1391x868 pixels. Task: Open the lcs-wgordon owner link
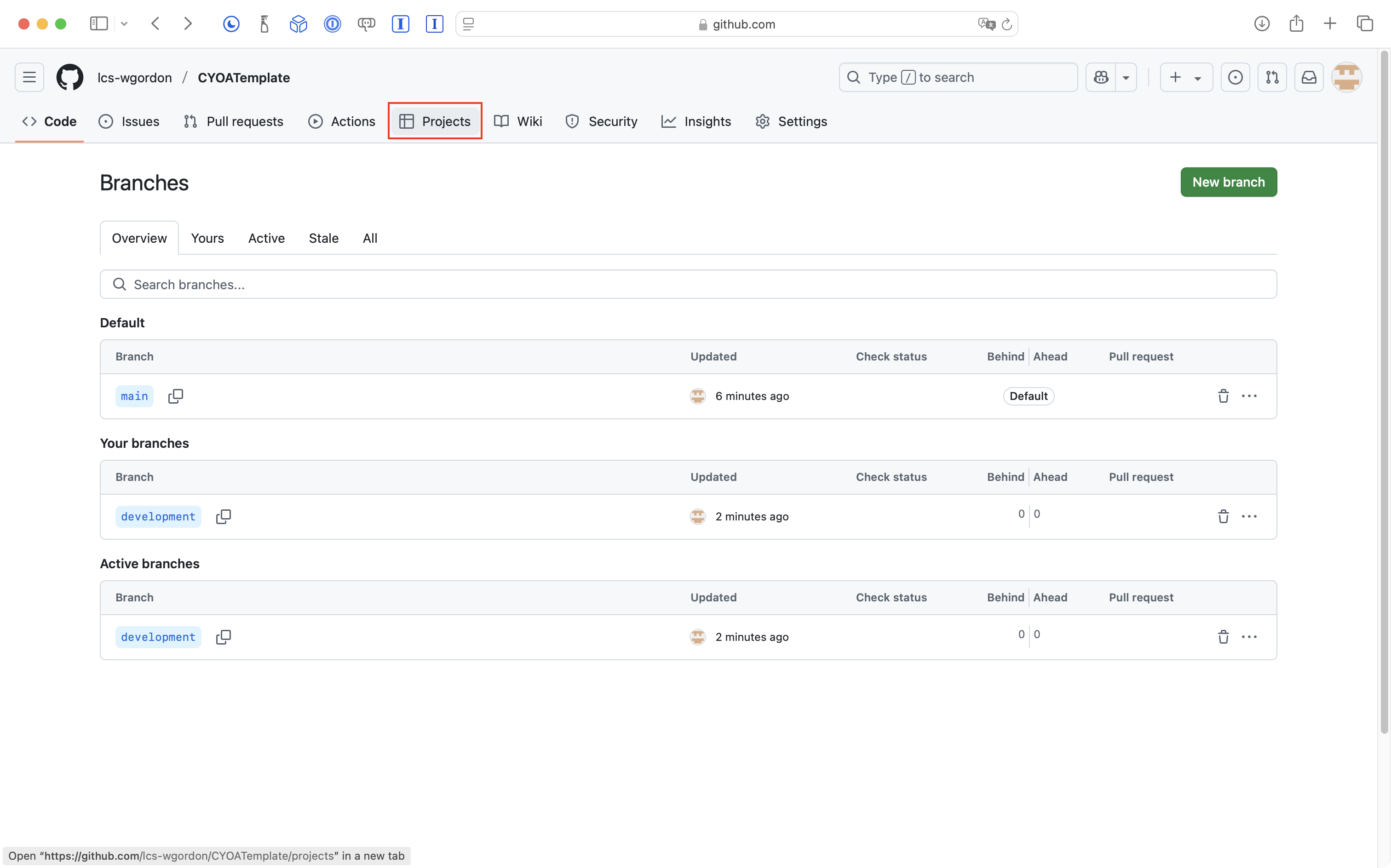click(134, 78)
